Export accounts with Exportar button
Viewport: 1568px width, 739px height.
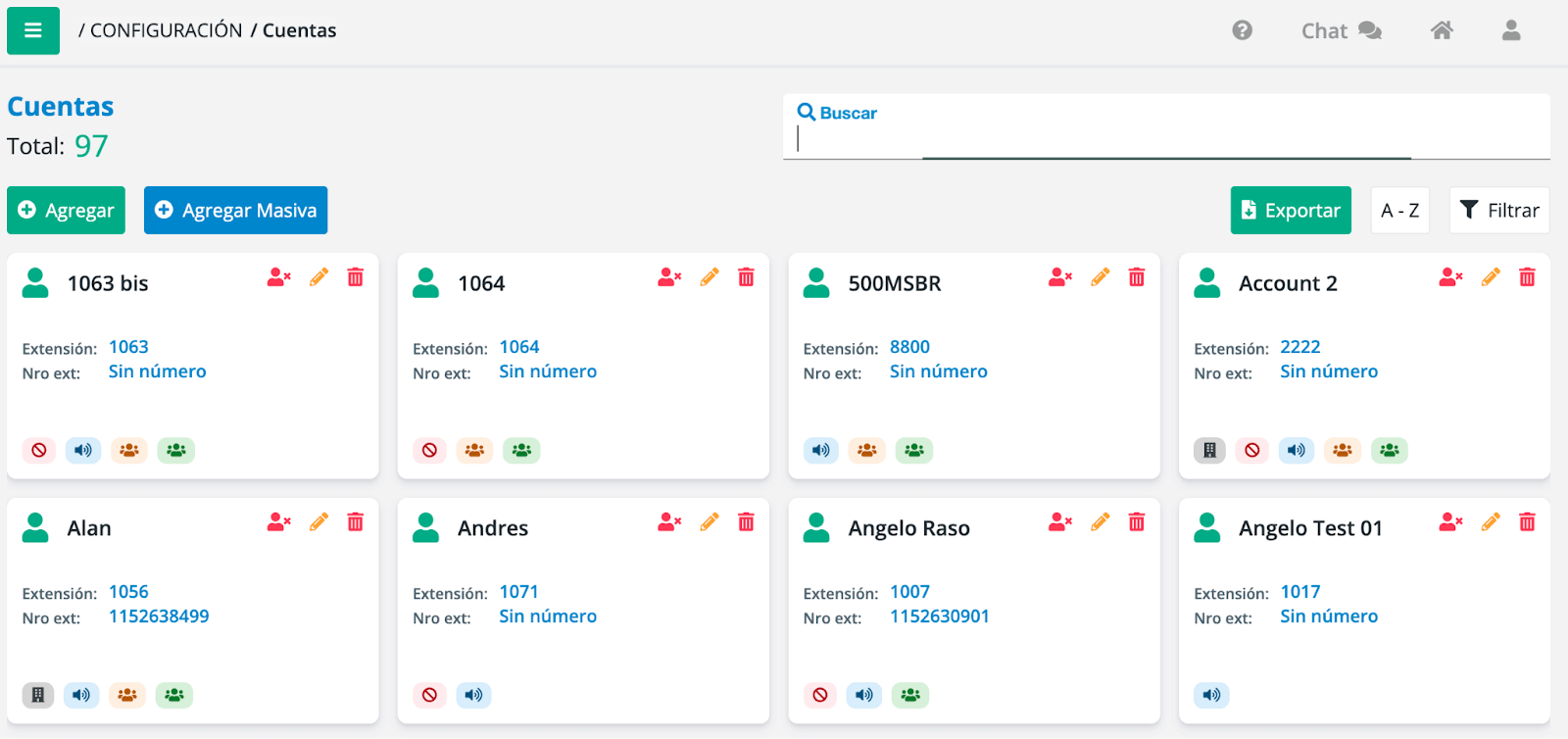tap(1291, 210)
